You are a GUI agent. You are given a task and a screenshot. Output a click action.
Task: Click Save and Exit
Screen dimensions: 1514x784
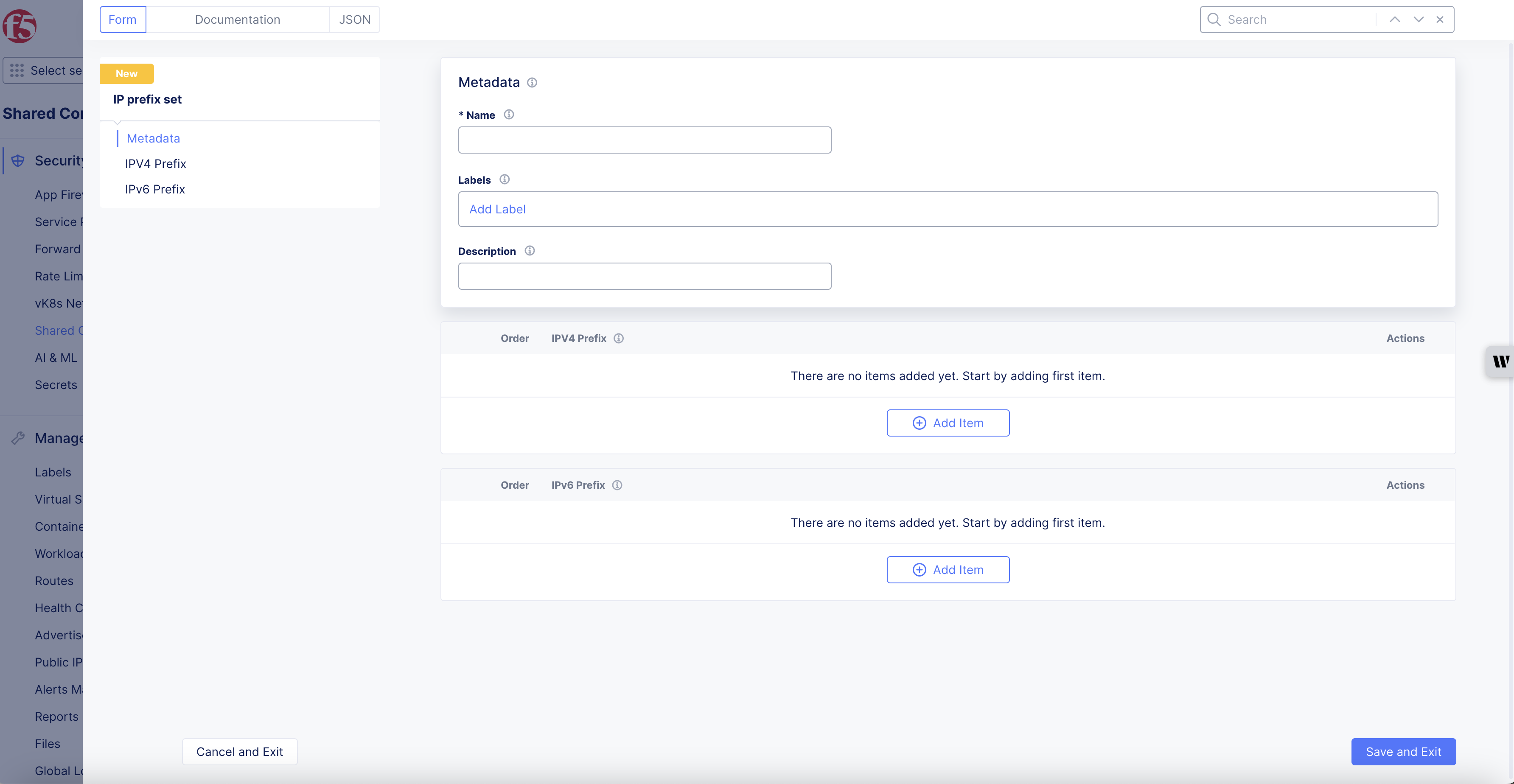[x=1404, y=752]
